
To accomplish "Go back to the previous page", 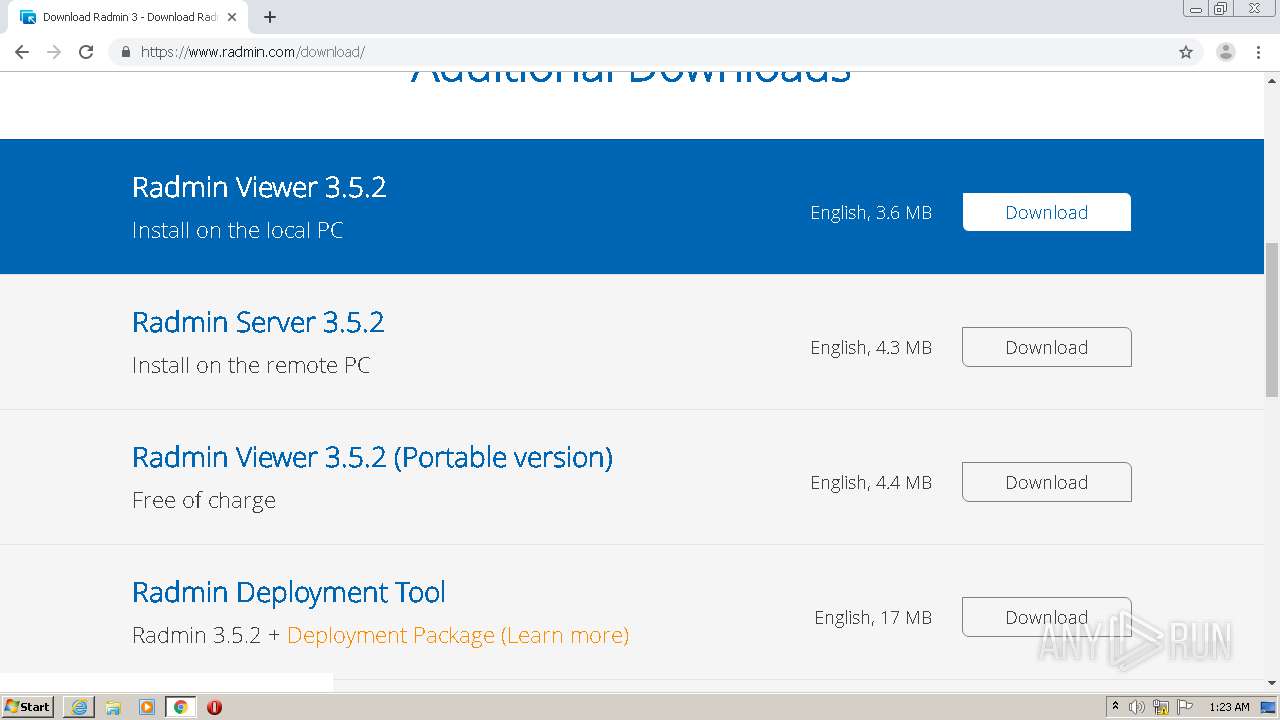I will click(22, 52).
